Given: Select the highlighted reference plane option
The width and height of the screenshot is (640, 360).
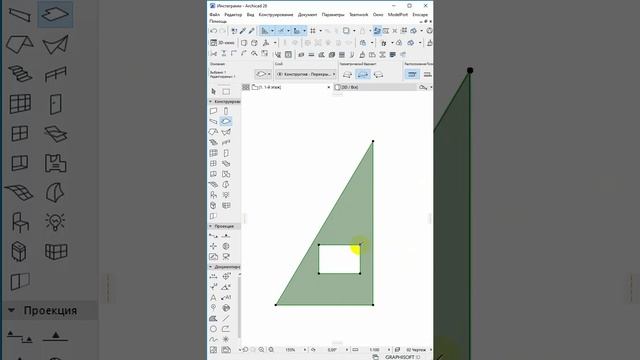Looking at the screenshot, I should 412,74.
